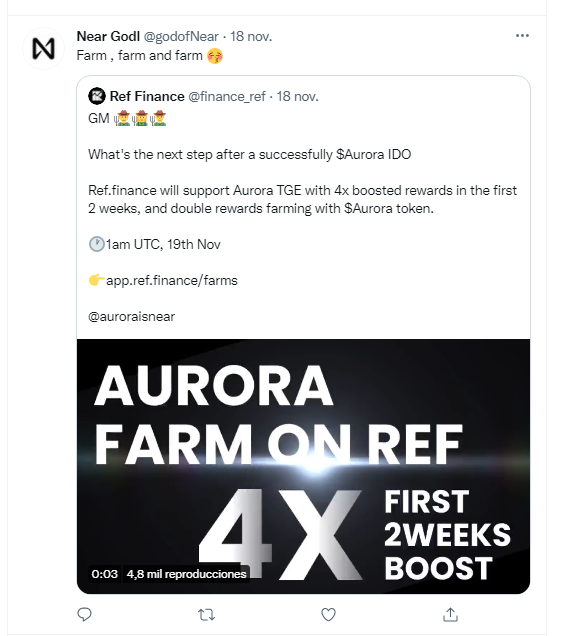Open the Ref Finance account name
Viewport: 572px width, 636px height.
point(147,97)
